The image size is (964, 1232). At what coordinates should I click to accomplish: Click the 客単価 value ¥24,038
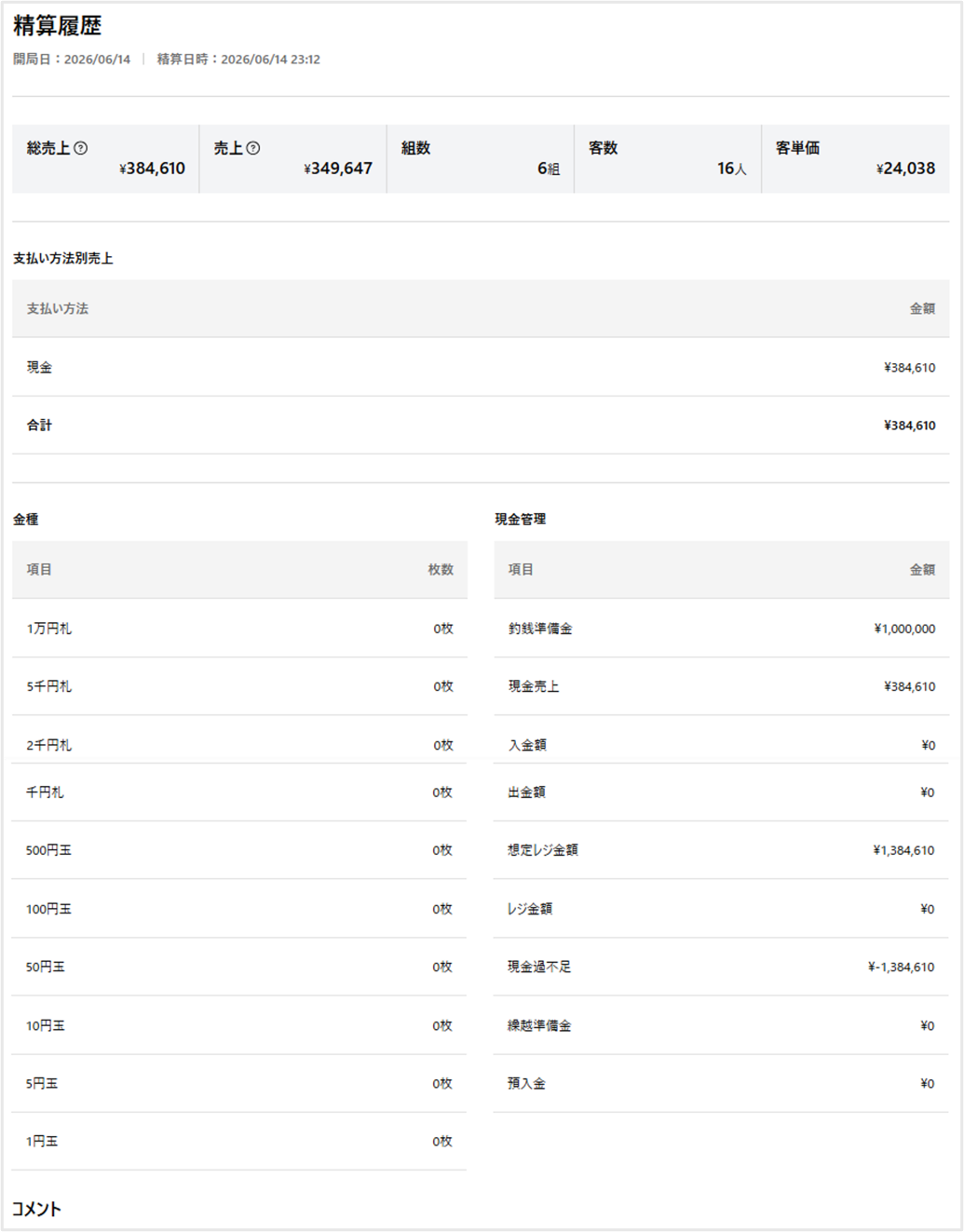click(x=905, y=169)
